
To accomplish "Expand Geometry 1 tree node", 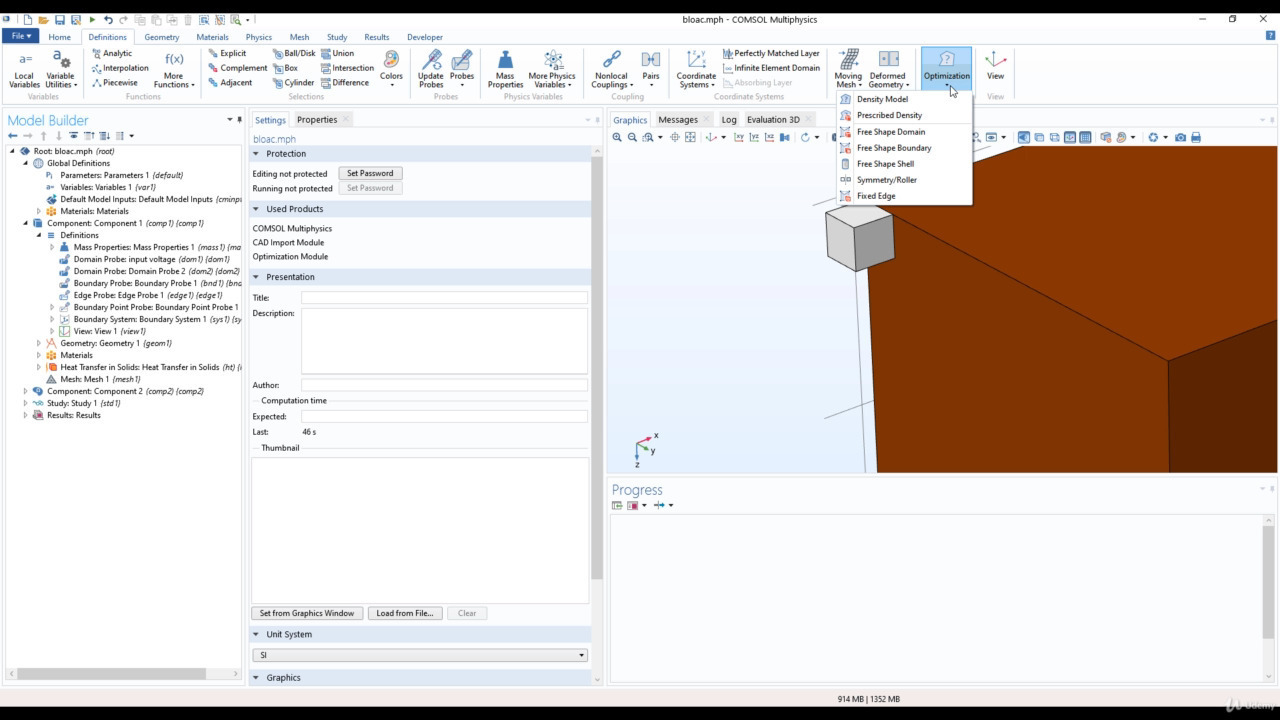I will click(x=39, y=343).
